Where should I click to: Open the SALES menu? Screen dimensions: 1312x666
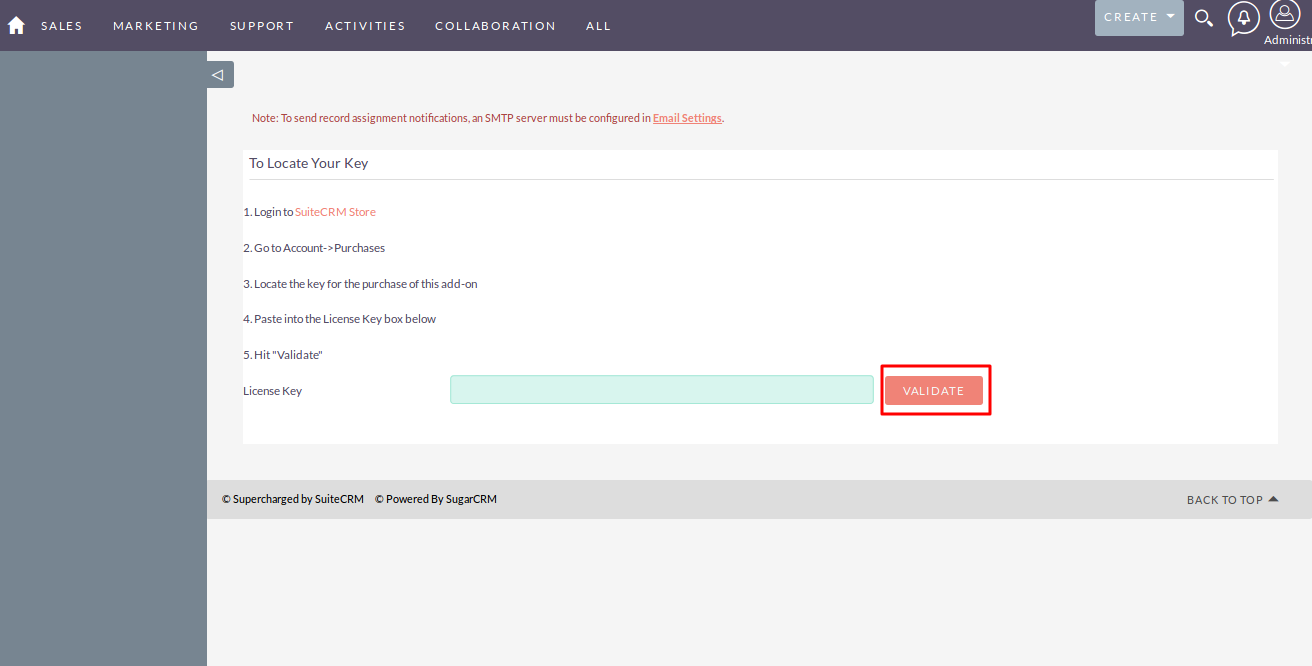pos(62,26)
